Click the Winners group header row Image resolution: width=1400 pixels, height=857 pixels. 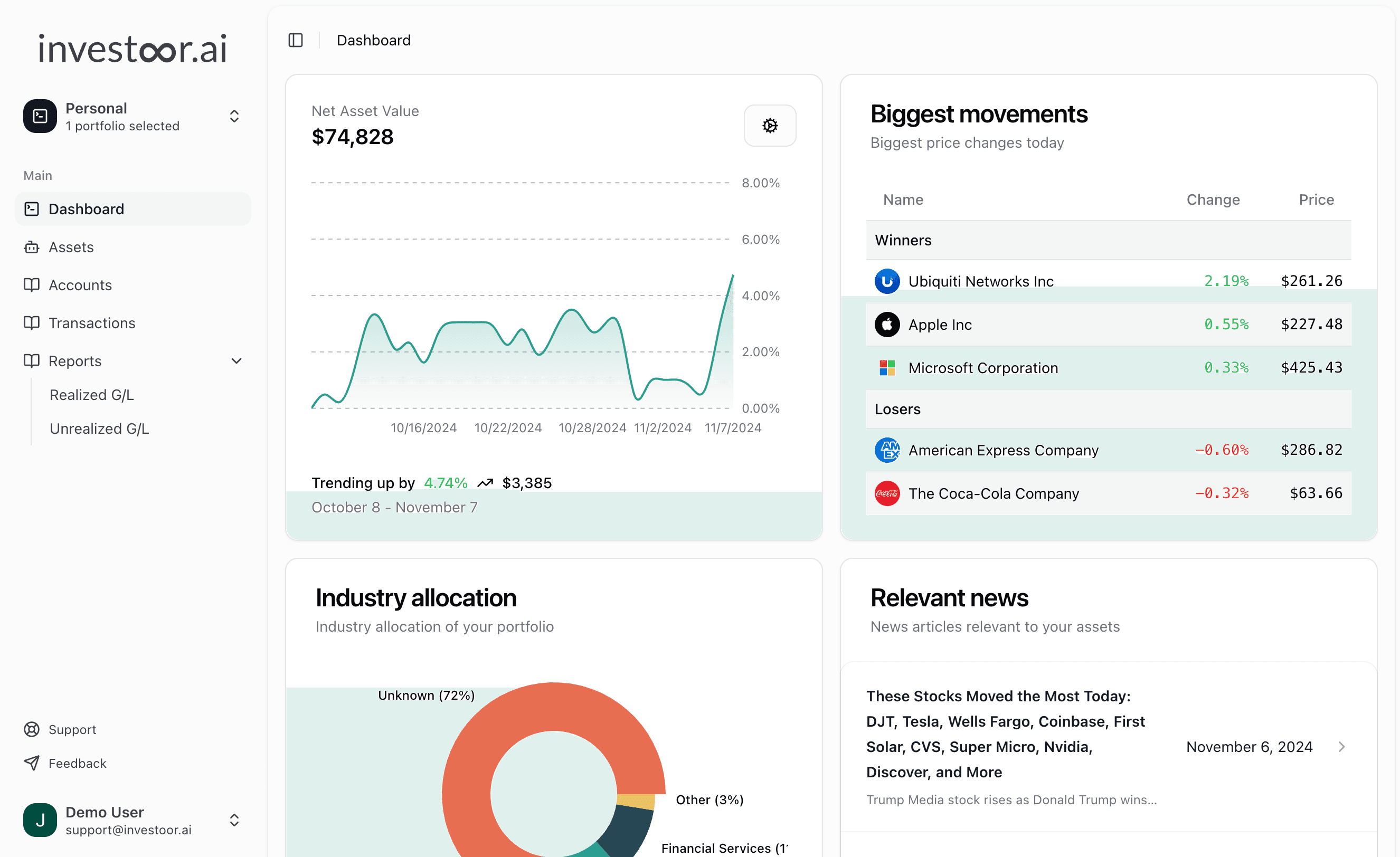tap(1108, 240)
